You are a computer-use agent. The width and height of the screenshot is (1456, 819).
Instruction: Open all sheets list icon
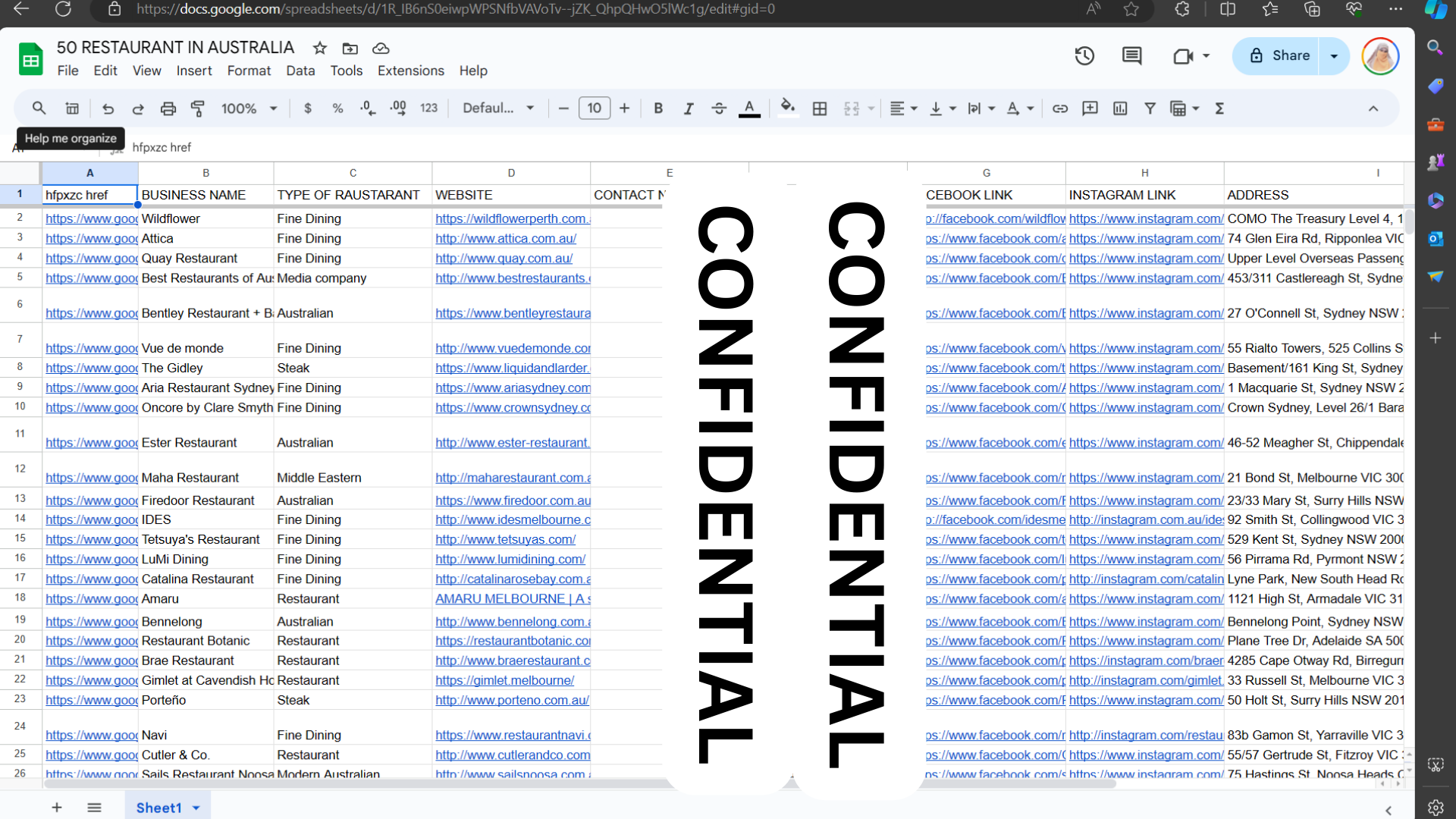click(94, 808)
